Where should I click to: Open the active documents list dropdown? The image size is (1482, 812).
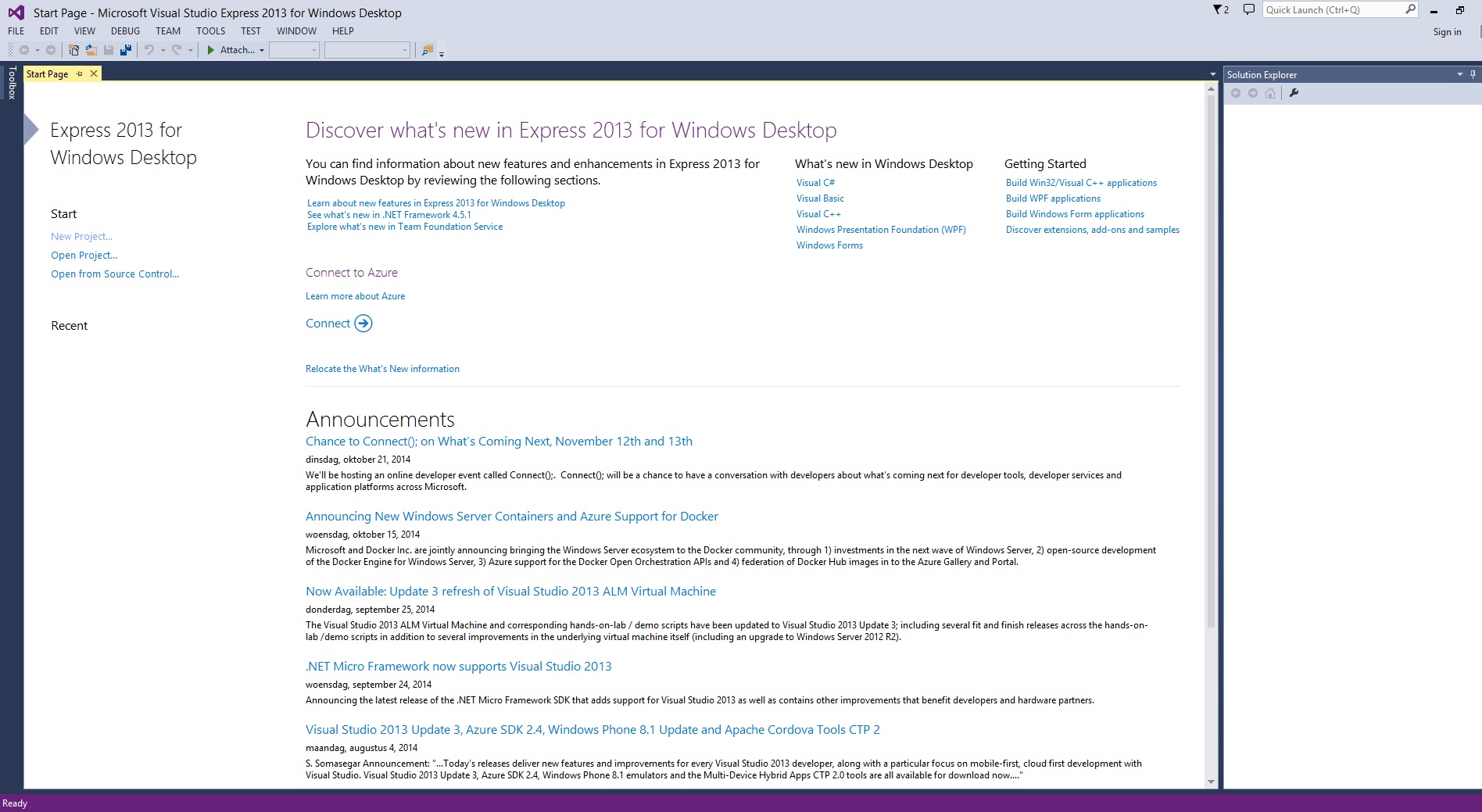[x=1212, y=74]
